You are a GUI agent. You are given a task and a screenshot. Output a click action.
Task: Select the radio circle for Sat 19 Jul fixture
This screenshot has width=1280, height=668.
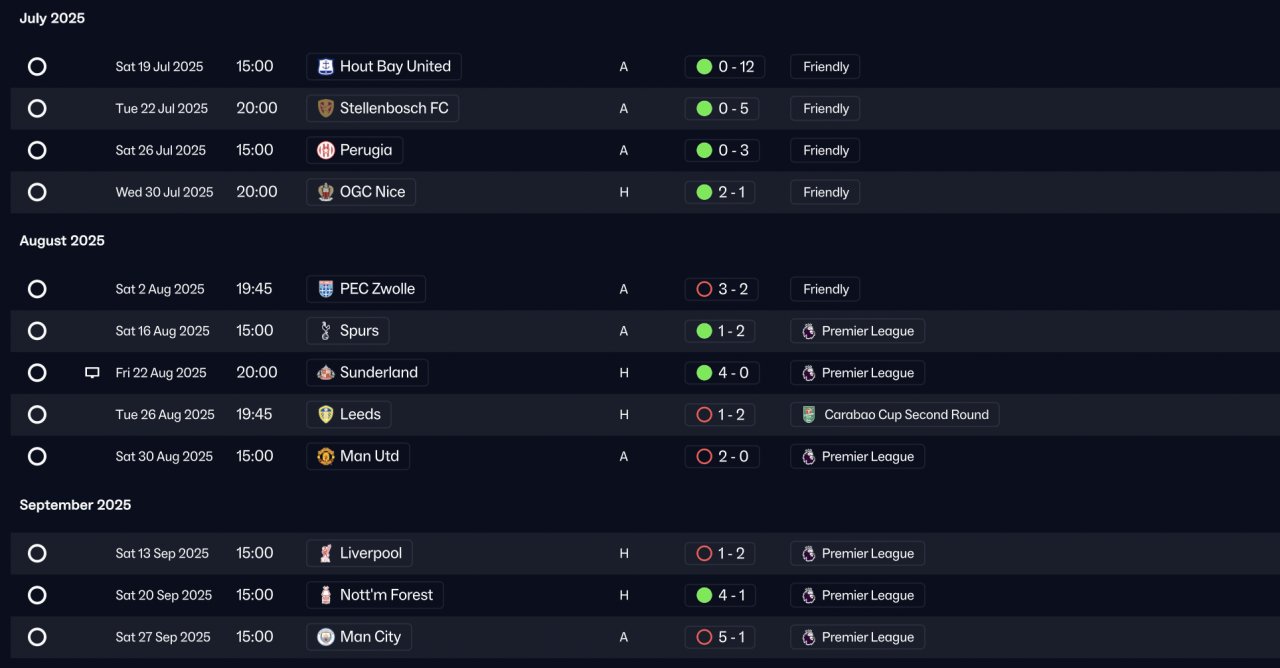(37, 67)
